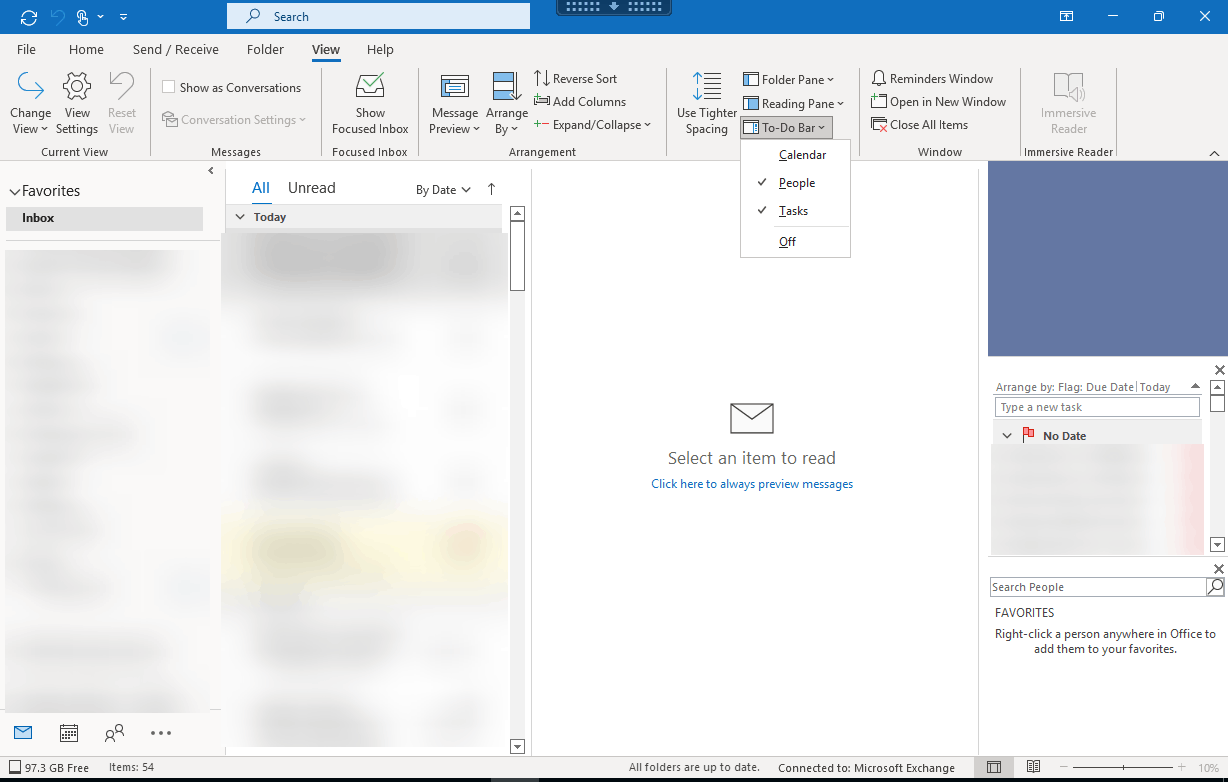
Task: Open the People view from navigation bar
Action: click(114, 733)
